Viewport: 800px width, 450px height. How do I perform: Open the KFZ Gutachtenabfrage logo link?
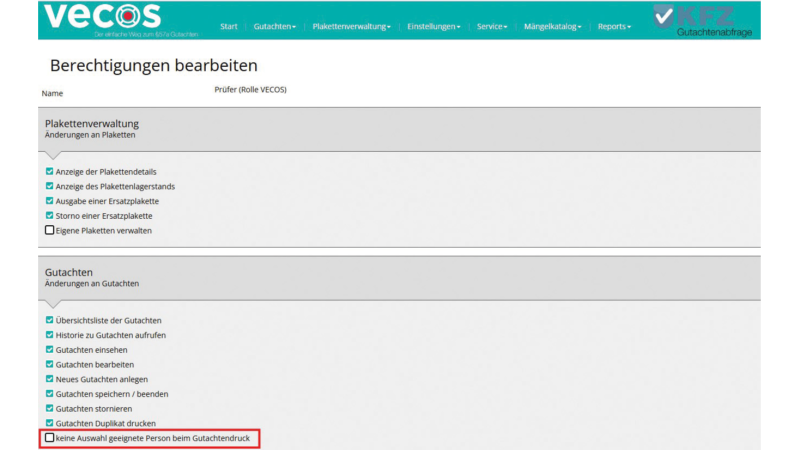pos(702,20)
